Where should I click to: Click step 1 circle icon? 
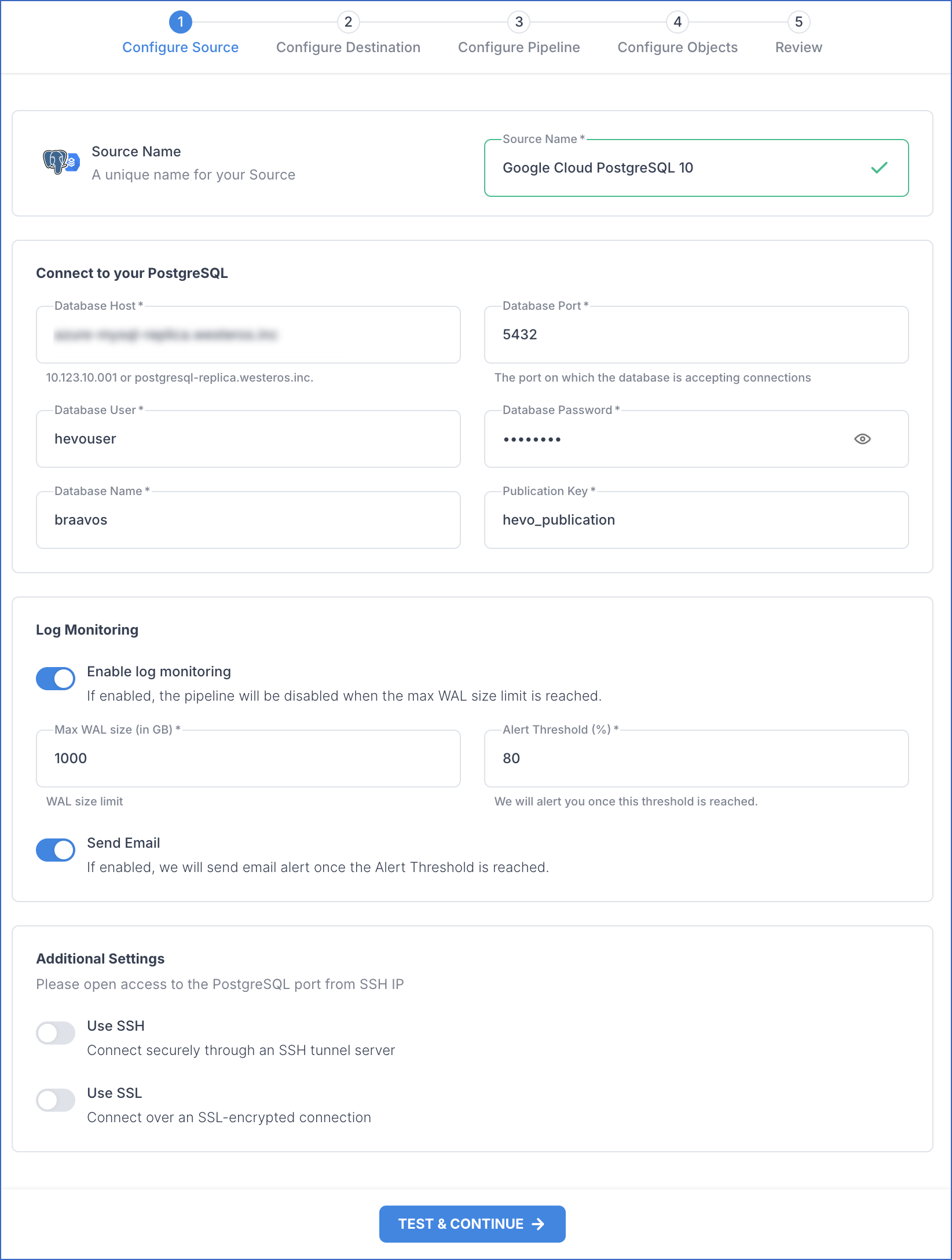click(x=180, y=22)
